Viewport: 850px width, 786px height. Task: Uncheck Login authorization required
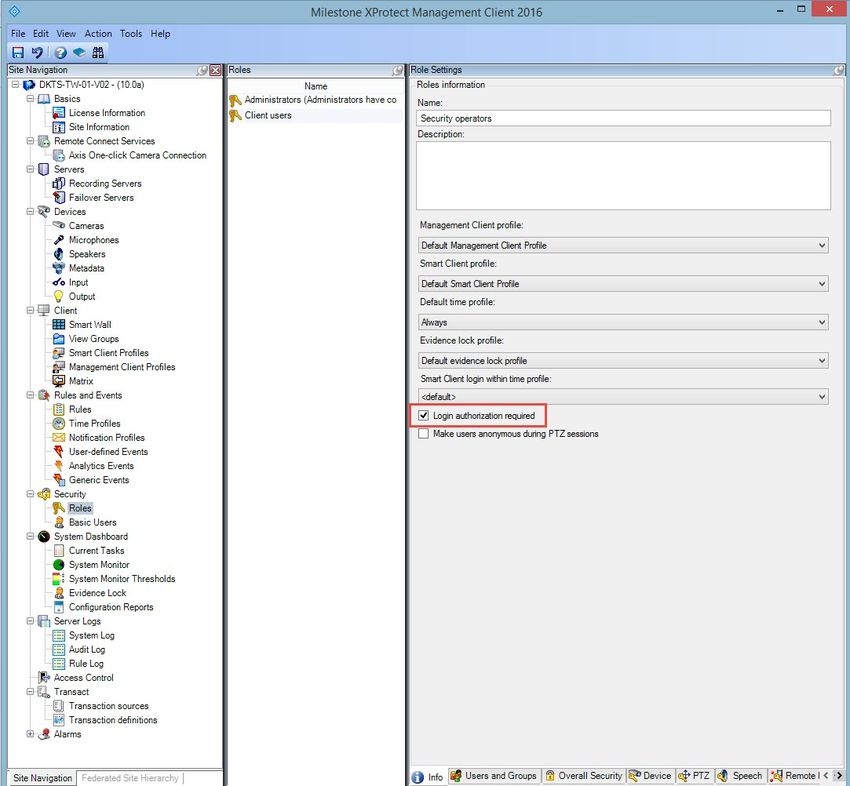(423, 416)
